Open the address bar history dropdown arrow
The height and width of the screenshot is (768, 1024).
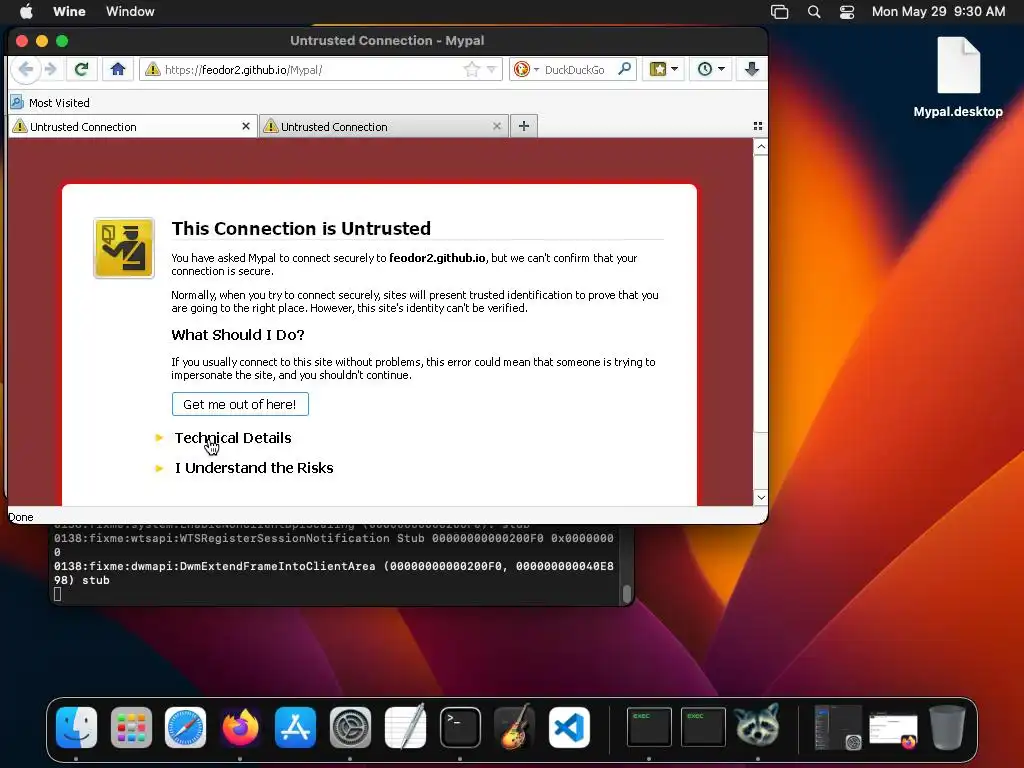492,69
